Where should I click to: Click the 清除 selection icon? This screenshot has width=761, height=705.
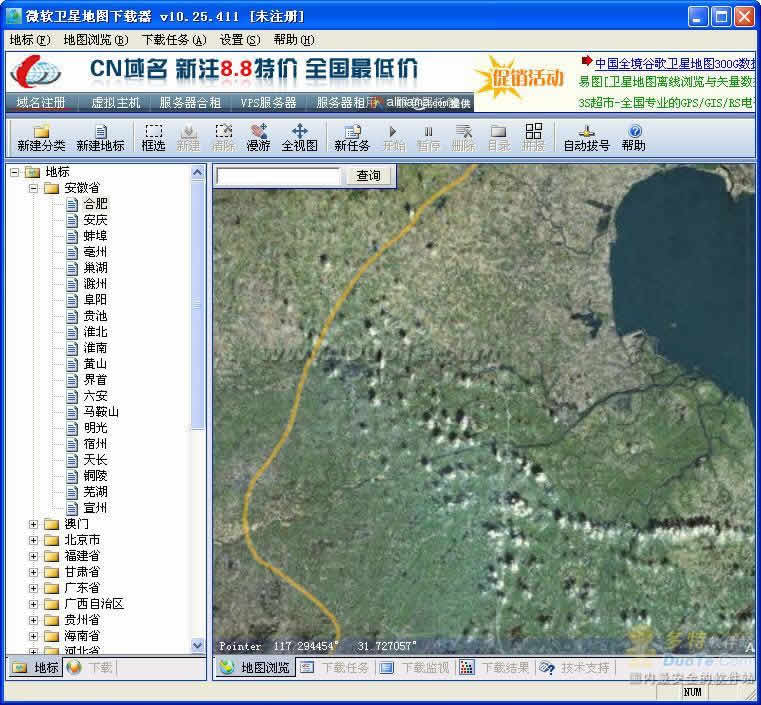pyautogui.click(x=223, y=138)
